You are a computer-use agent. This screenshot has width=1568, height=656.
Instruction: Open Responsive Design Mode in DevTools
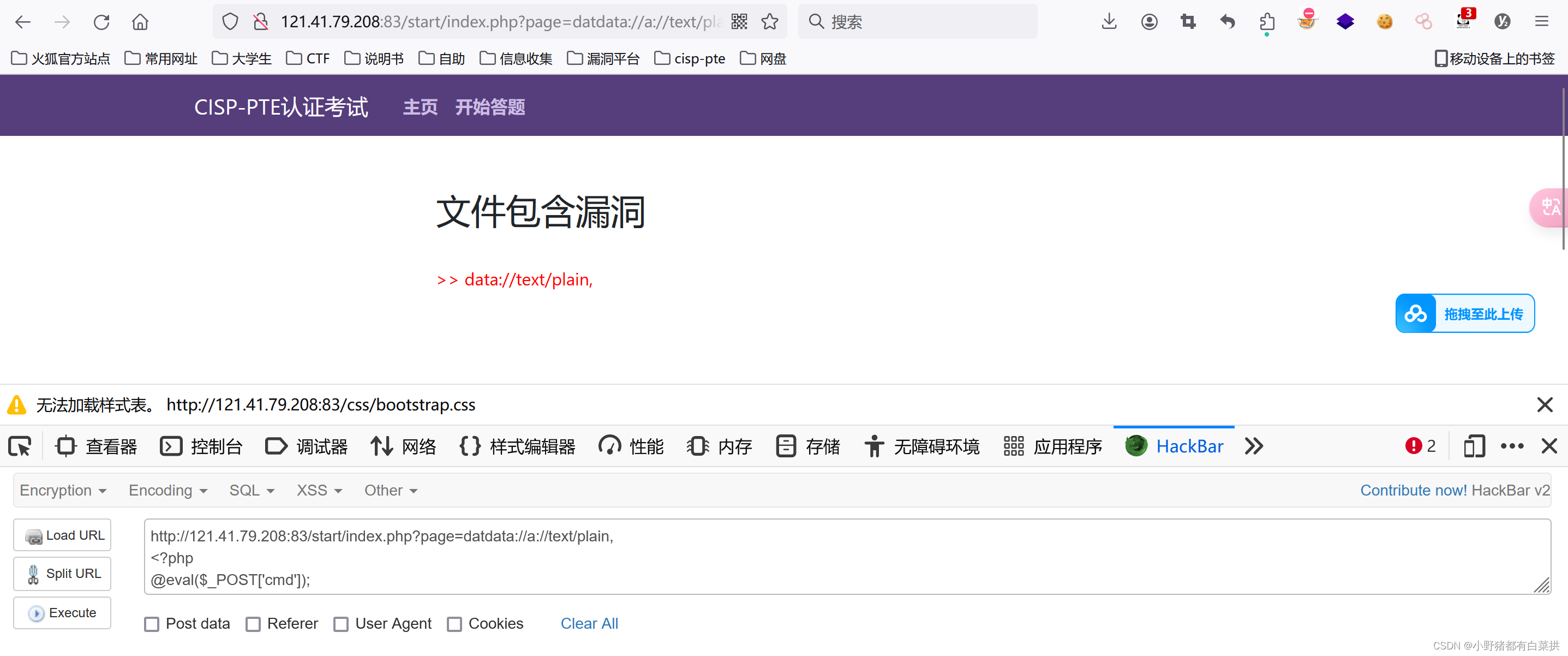pos(1474,446)
